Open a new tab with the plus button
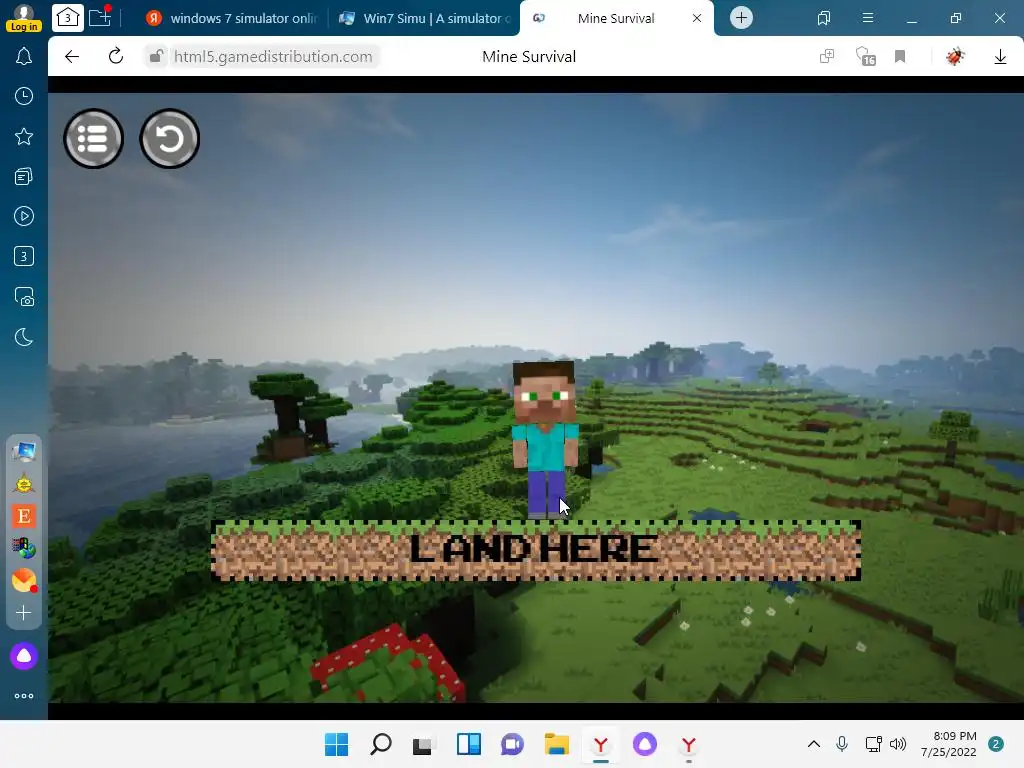The height and width of the screenshot is (768, 1024). tap(741, 18)
